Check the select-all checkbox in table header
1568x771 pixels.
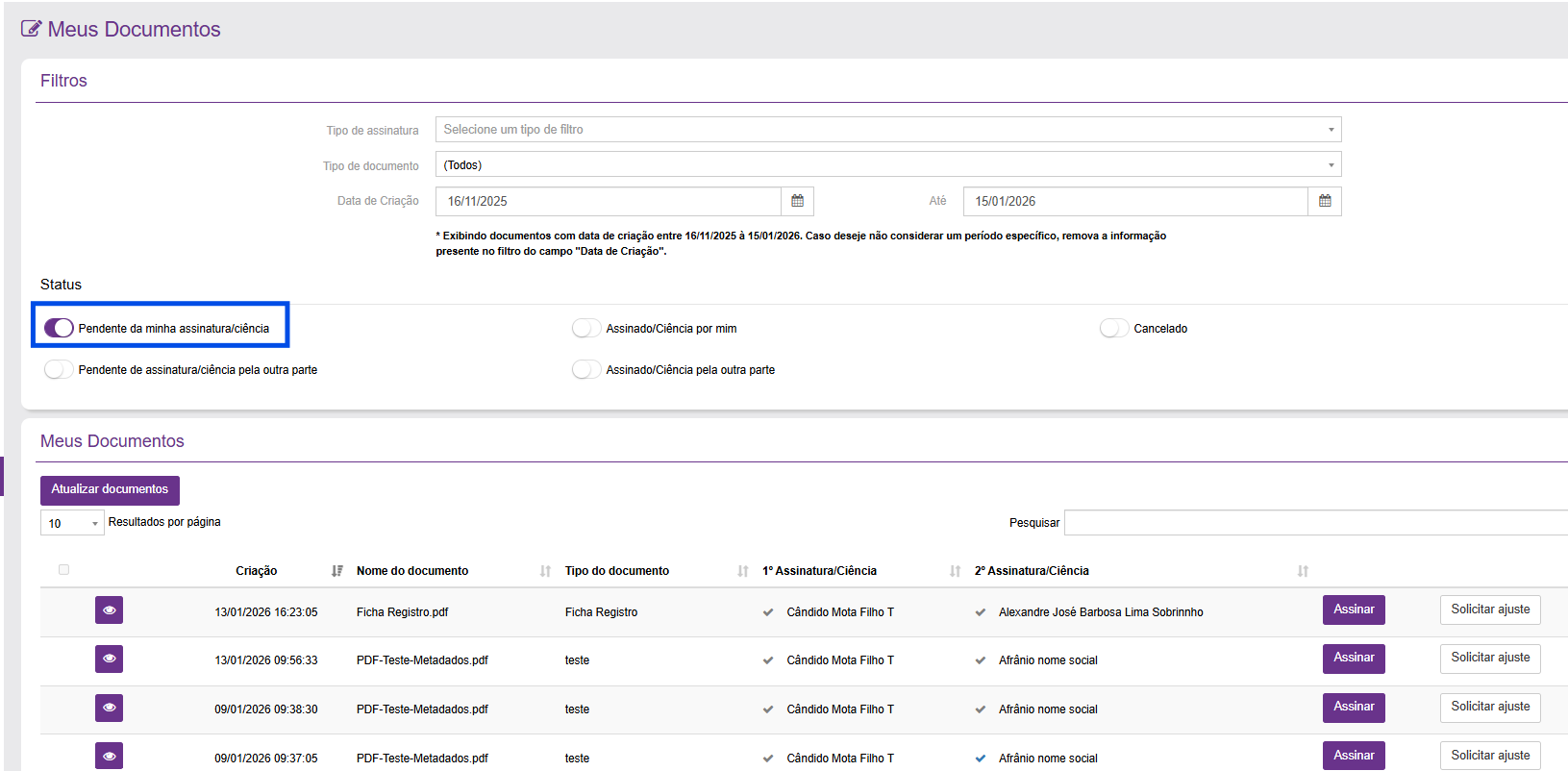[x=63, y=570]
